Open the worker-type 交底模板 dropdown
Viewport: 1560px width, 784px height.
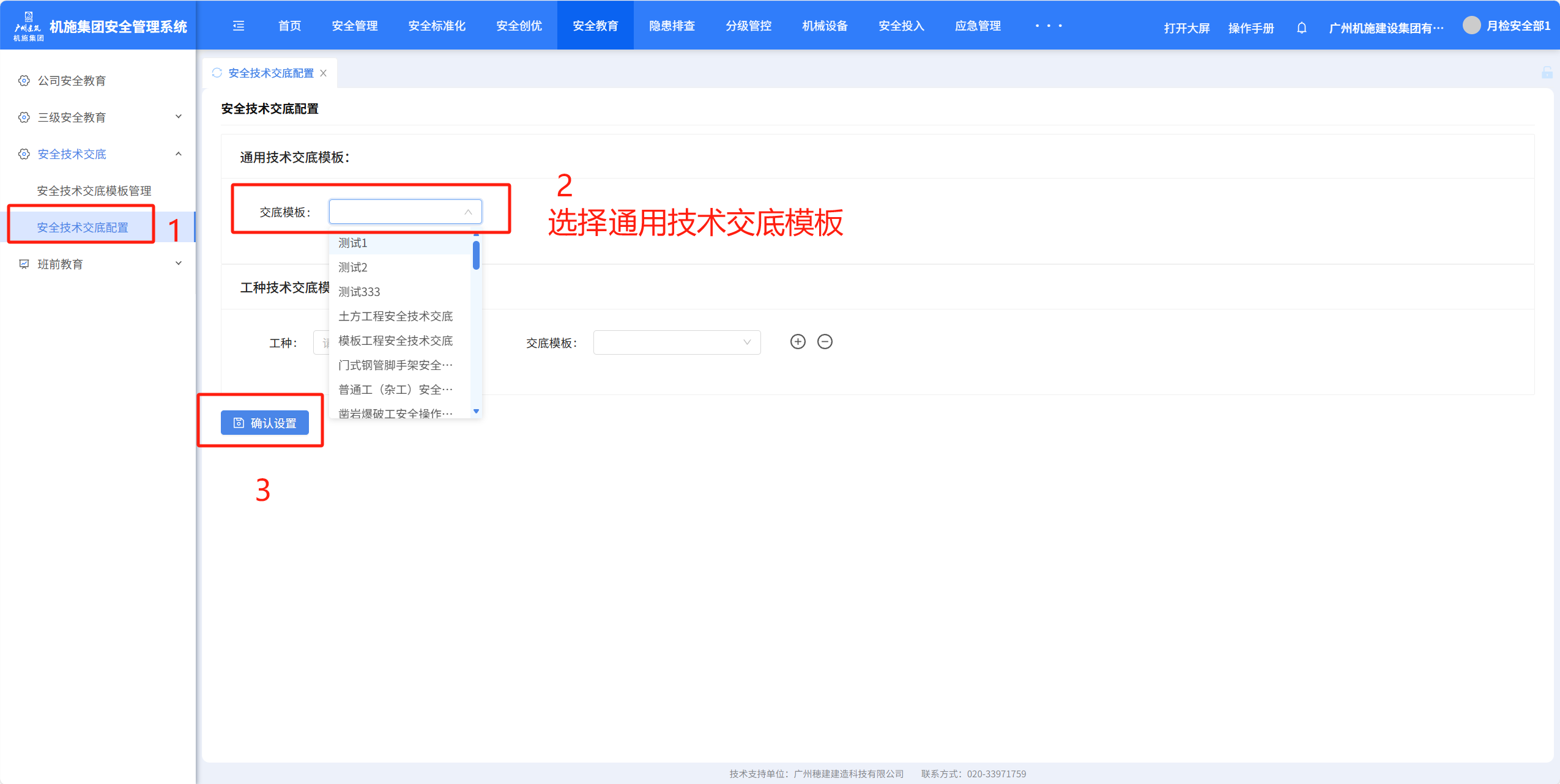click(x=677, y=342)
